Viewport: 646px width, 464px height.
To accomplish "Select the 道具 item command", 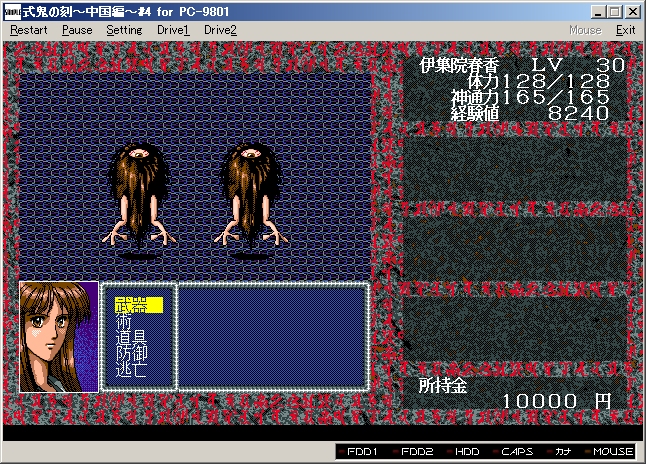I will click(131, 337).
